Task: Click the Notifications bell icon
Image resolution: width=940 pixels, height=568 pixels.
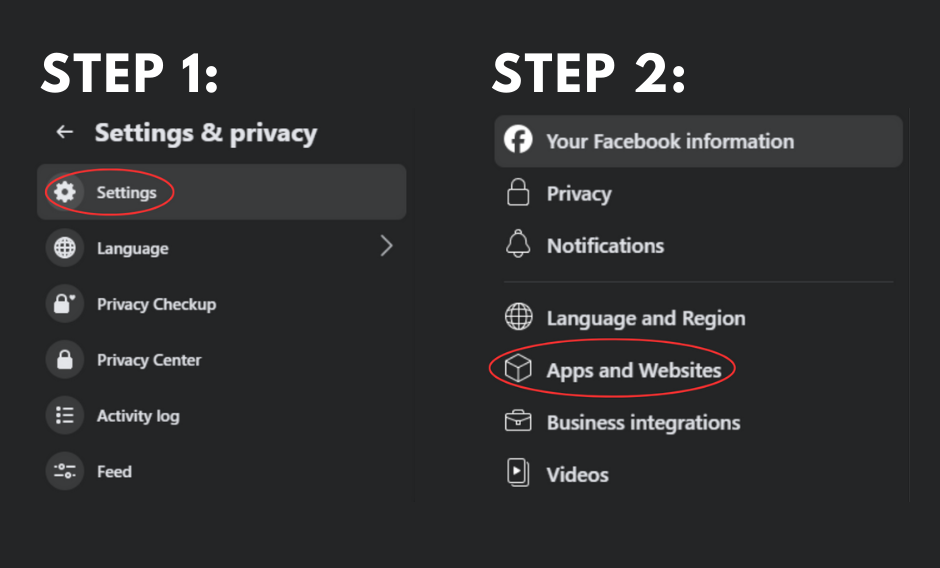Action: [x=518, y=245]
